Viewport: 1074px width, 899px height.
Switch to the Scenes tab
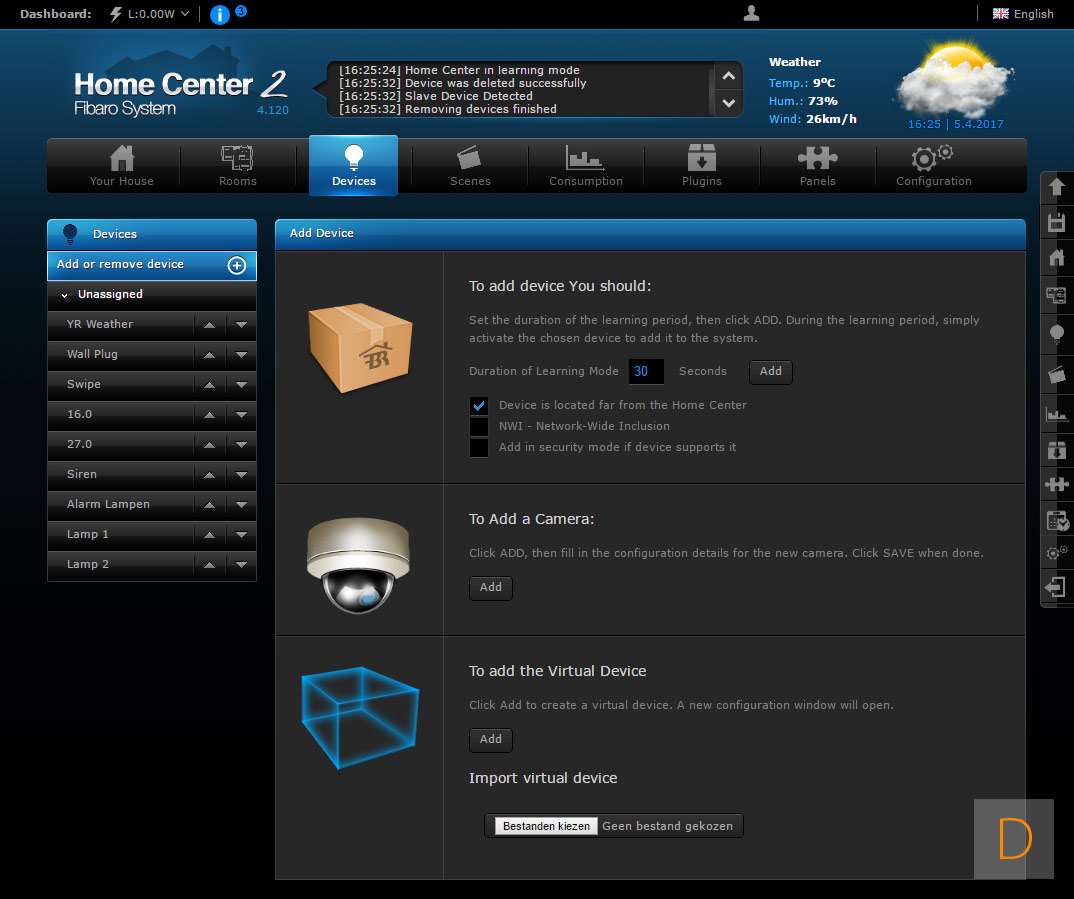tap(470, 166)
